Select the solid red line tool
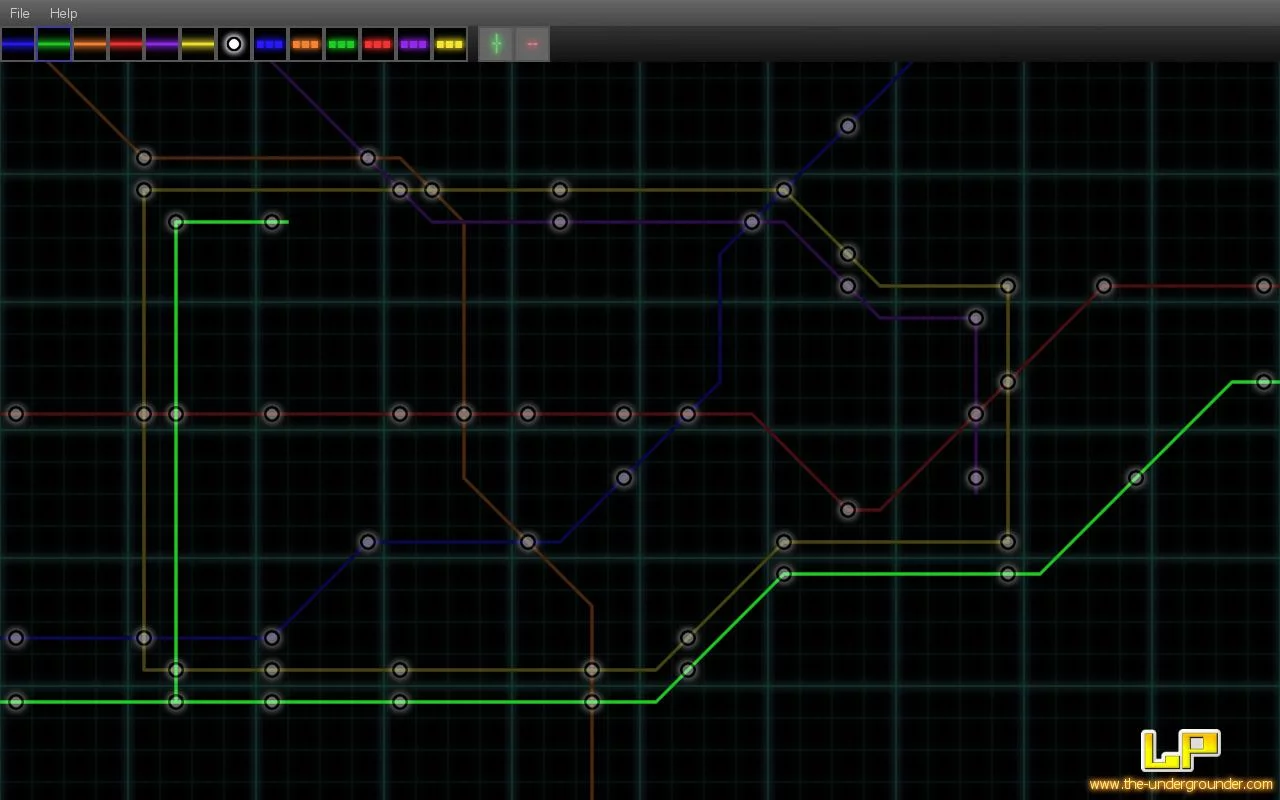 (126, 44)
